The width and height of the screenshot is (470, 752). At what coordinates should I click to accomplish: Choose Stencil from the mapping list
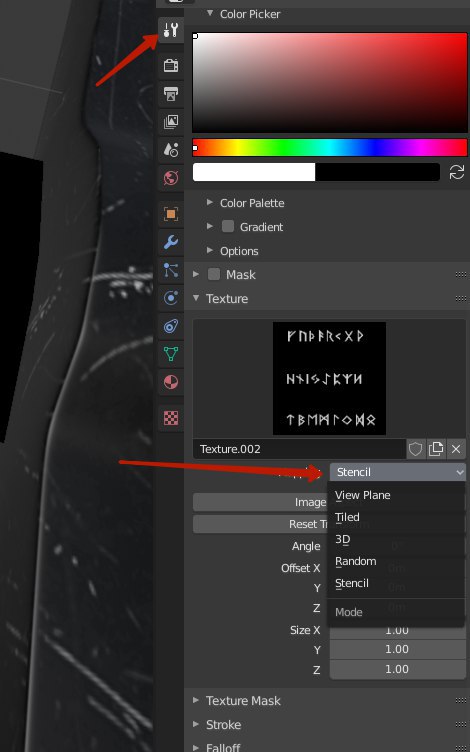[x=396, y=584]
